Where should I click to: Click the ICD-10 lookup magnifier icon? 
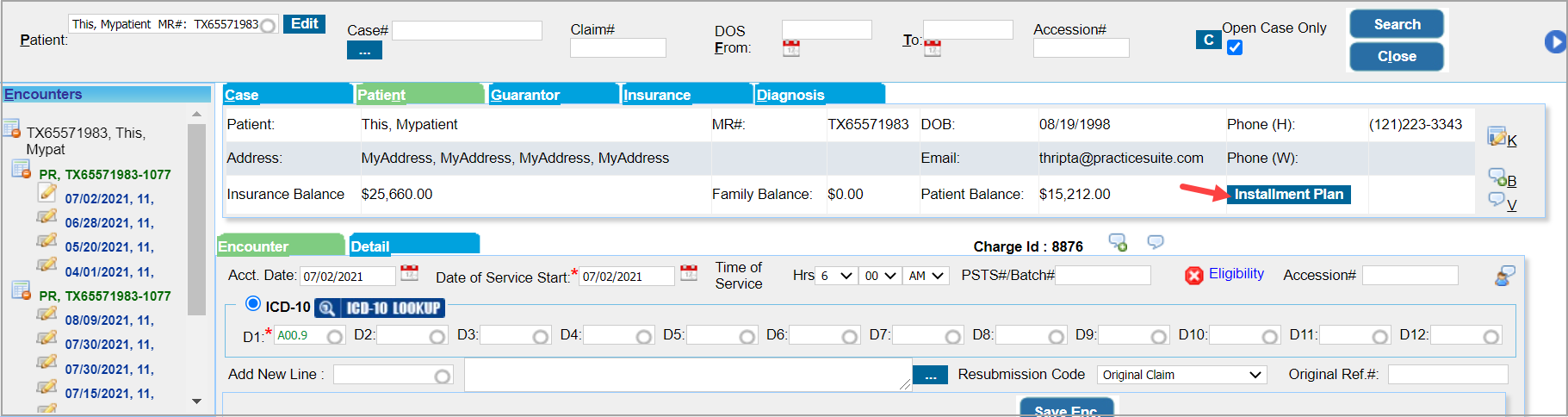(x=326, y=308)
